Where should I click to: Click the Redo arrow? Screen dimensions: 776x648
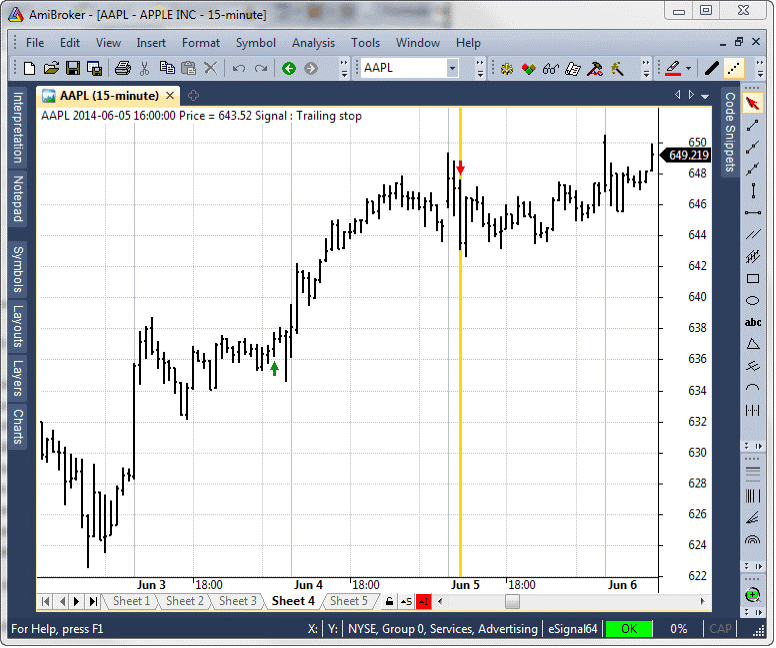click(261, 68)
